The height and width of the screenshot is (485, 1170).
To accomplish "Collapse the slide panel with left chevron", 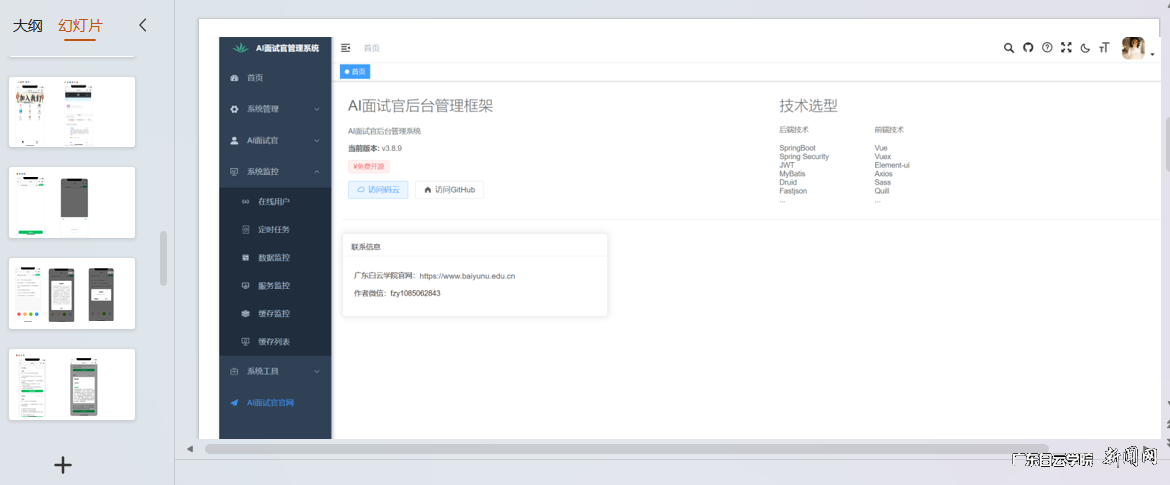I will pyautogui.click(x=143, y=25).
